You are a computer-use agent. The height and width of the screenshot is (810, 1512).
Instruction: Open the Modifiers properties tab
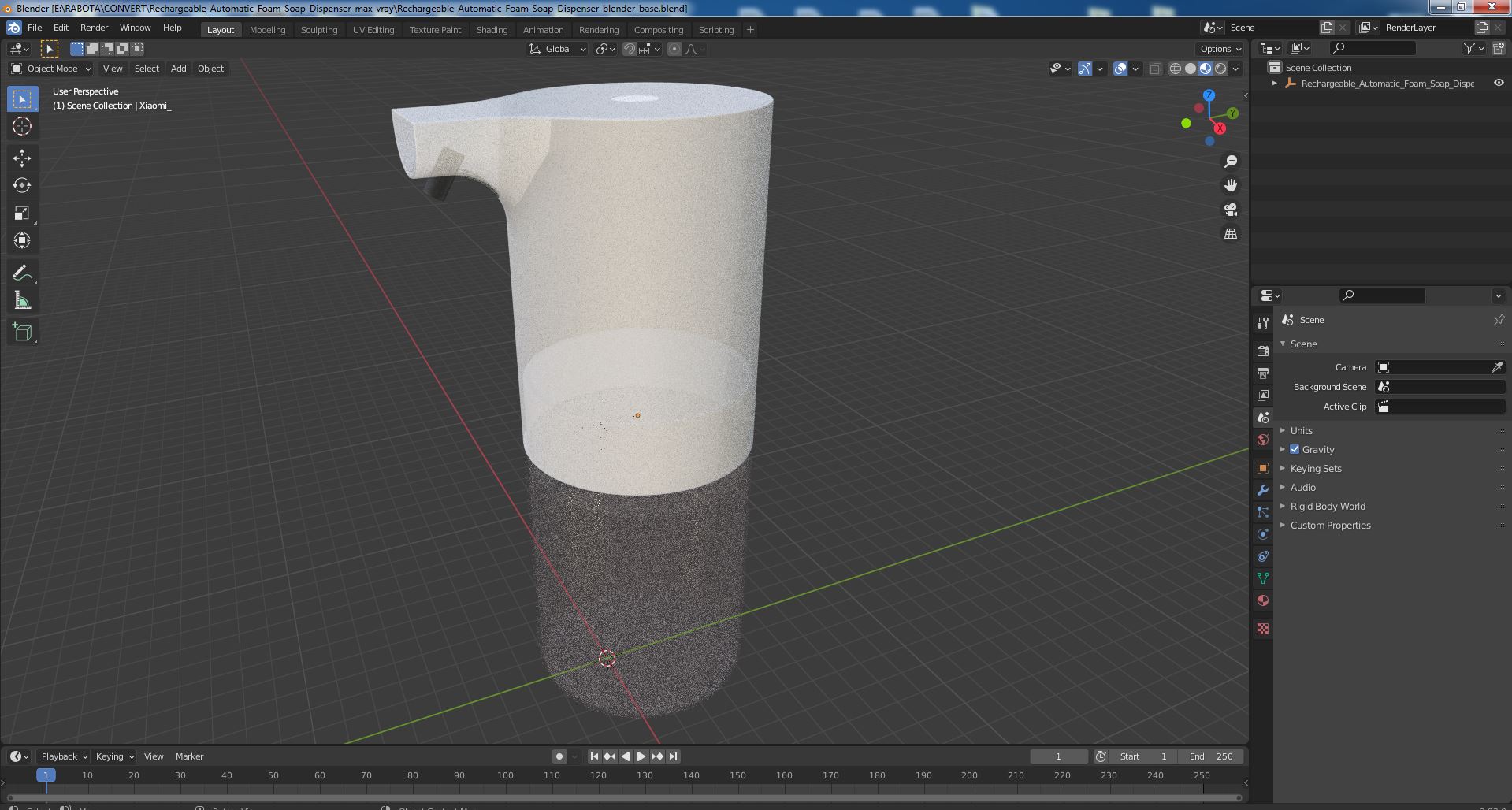click(x=1263, y=490)
